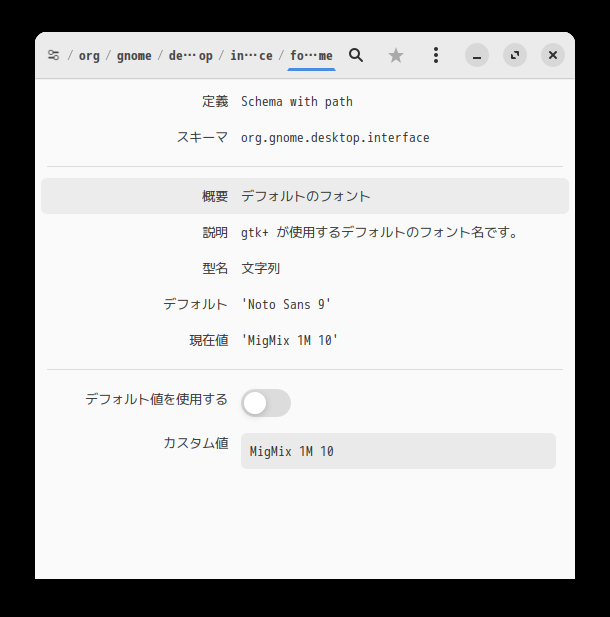Click the カスタム値 text field
The height and width of the screenshot is (617, 610).
(398, 451)
